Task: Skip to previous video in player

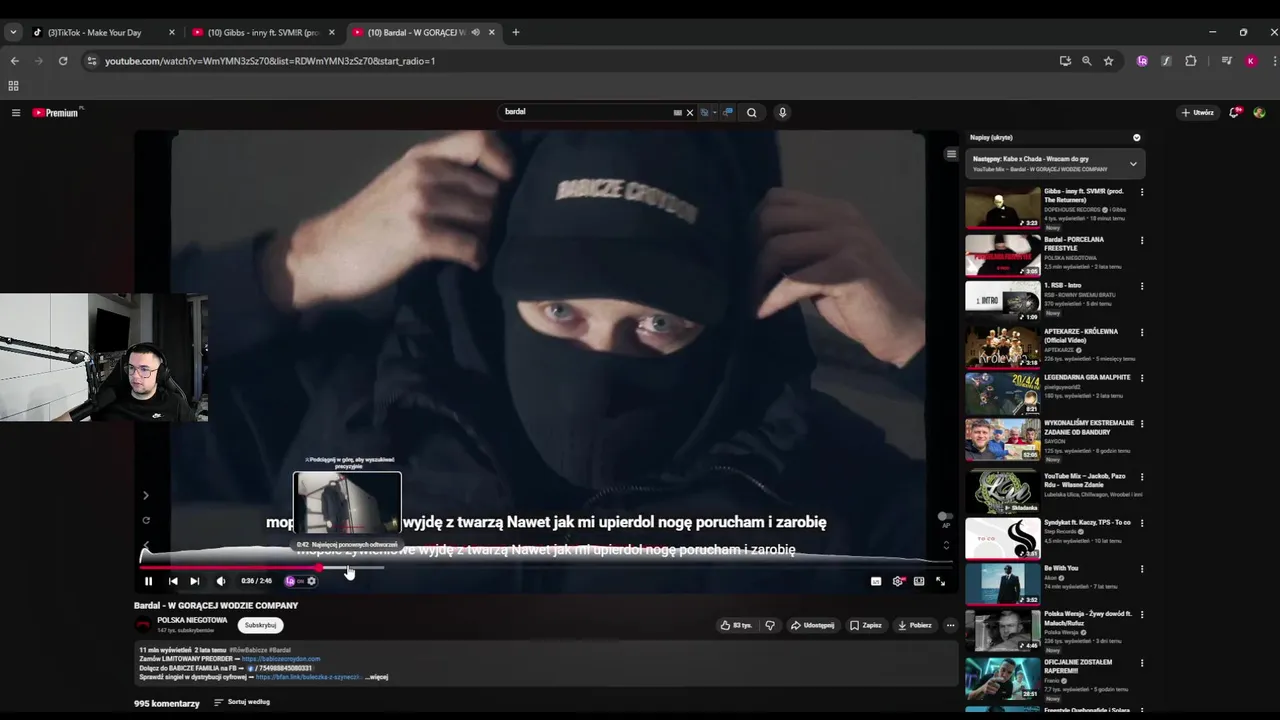Action: [x=173, y=581]
